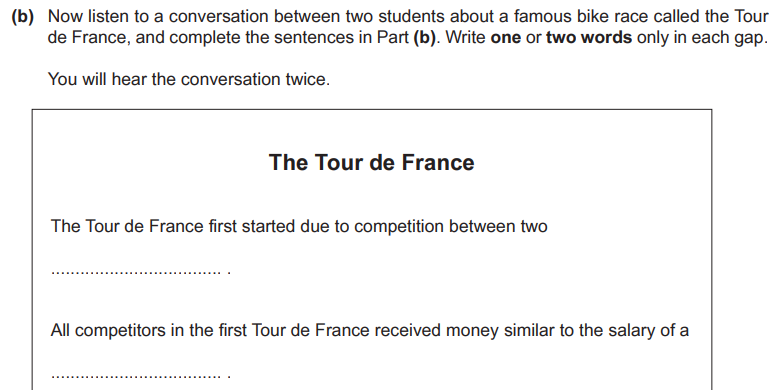Image resolution: width=775 pixels, height=390 pixels.
Task: Click the bold word 'one' in instructions
Action: coord(506,38)
